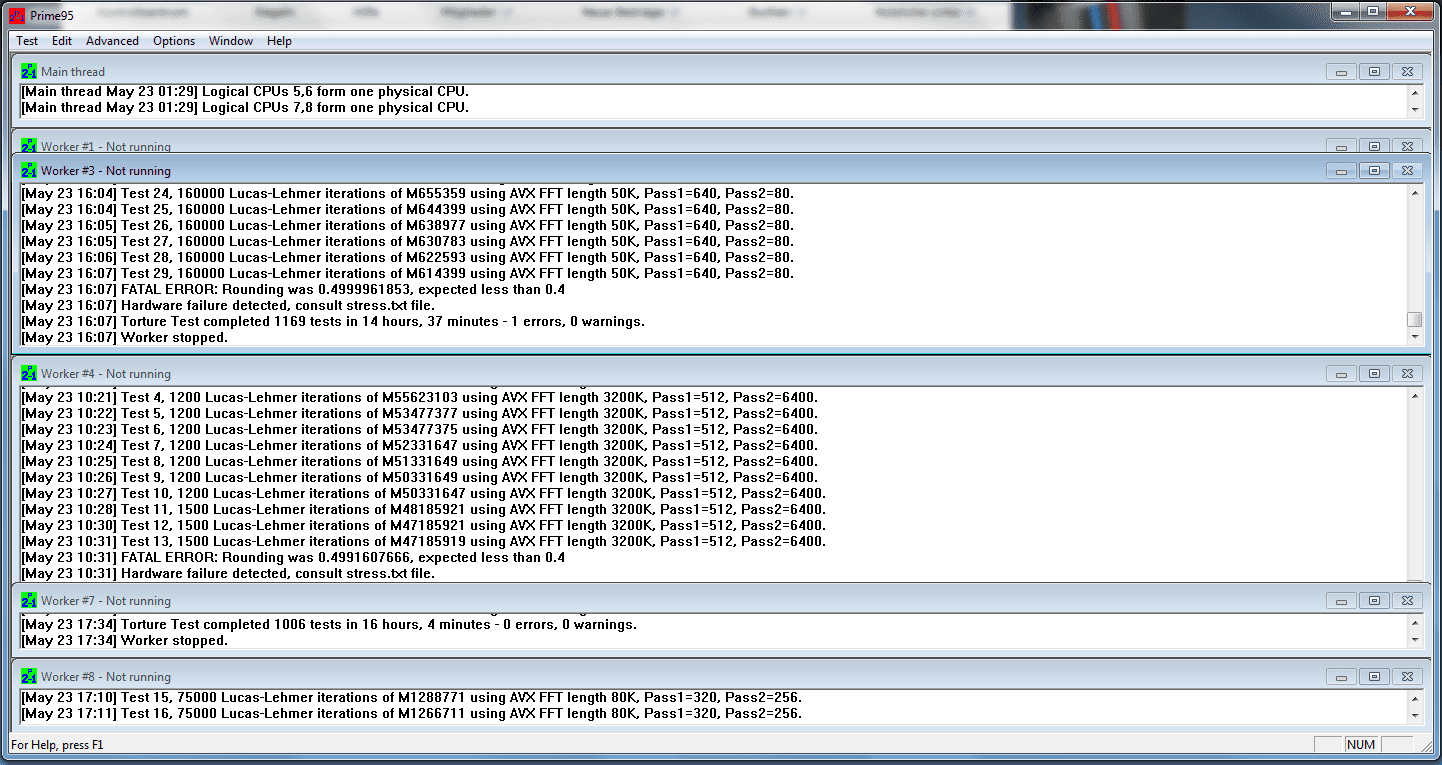Maximize the Worker #3 child window
This screenshot has height=765, width=1442.
click(1374, 171)
